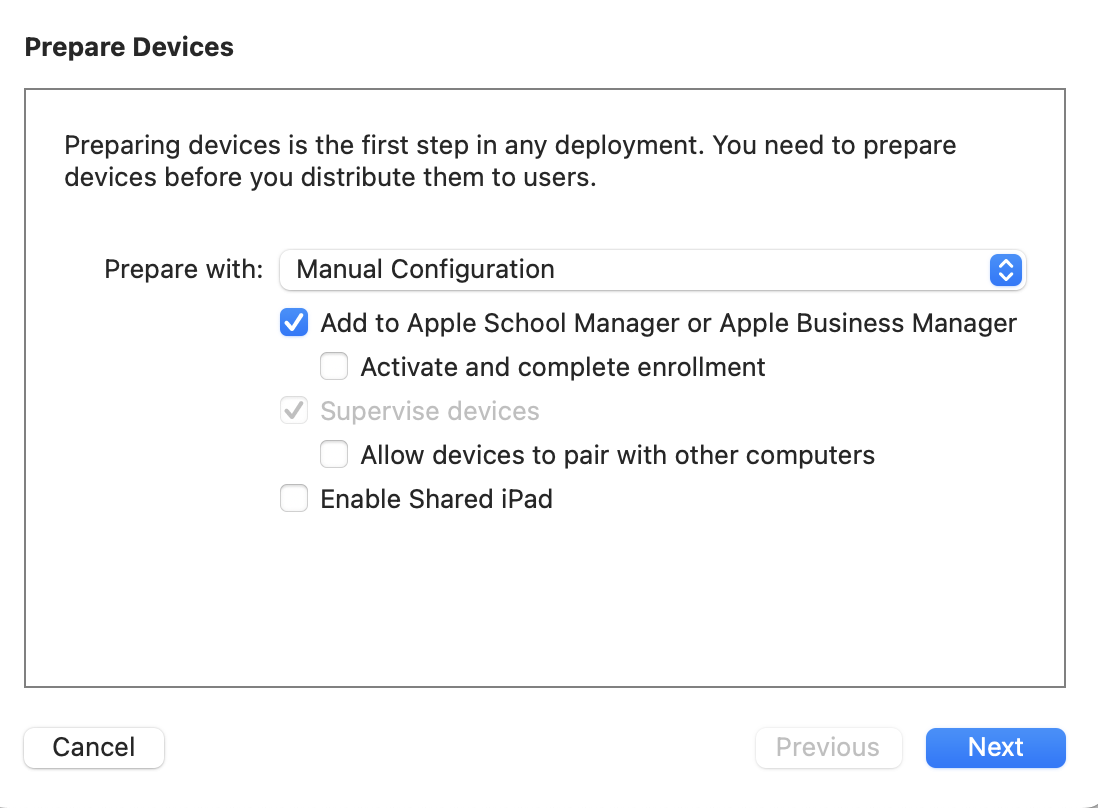Click the Supervise devices checkbox

coord(293,410)
